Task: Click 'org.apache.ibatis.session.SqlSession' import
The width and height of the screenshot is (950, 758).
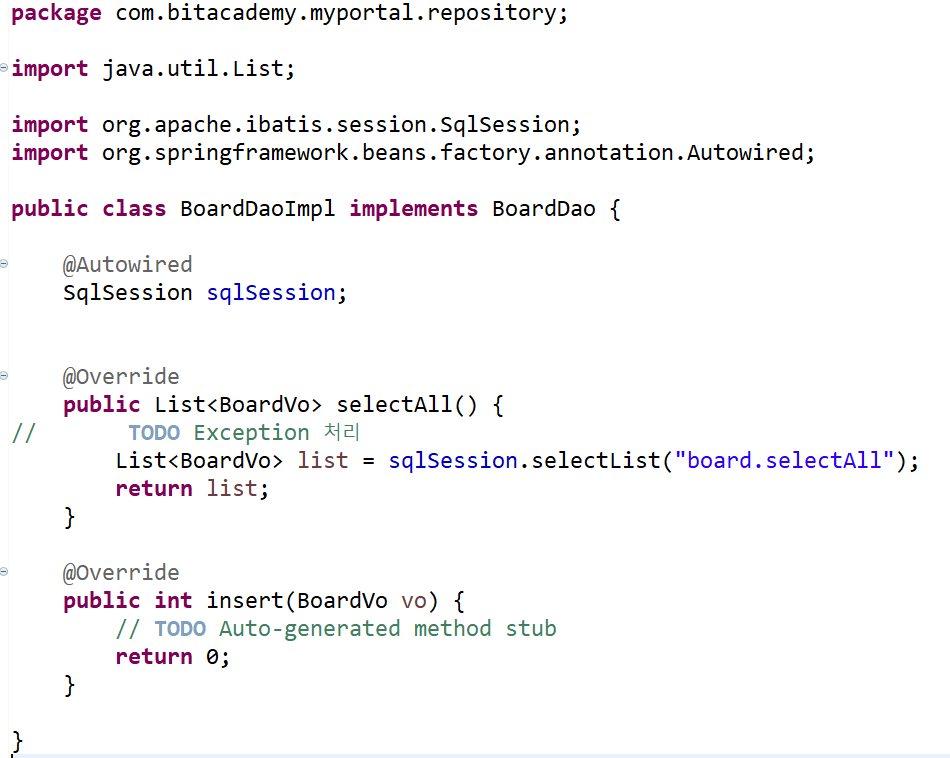Action: pos(336,125)
